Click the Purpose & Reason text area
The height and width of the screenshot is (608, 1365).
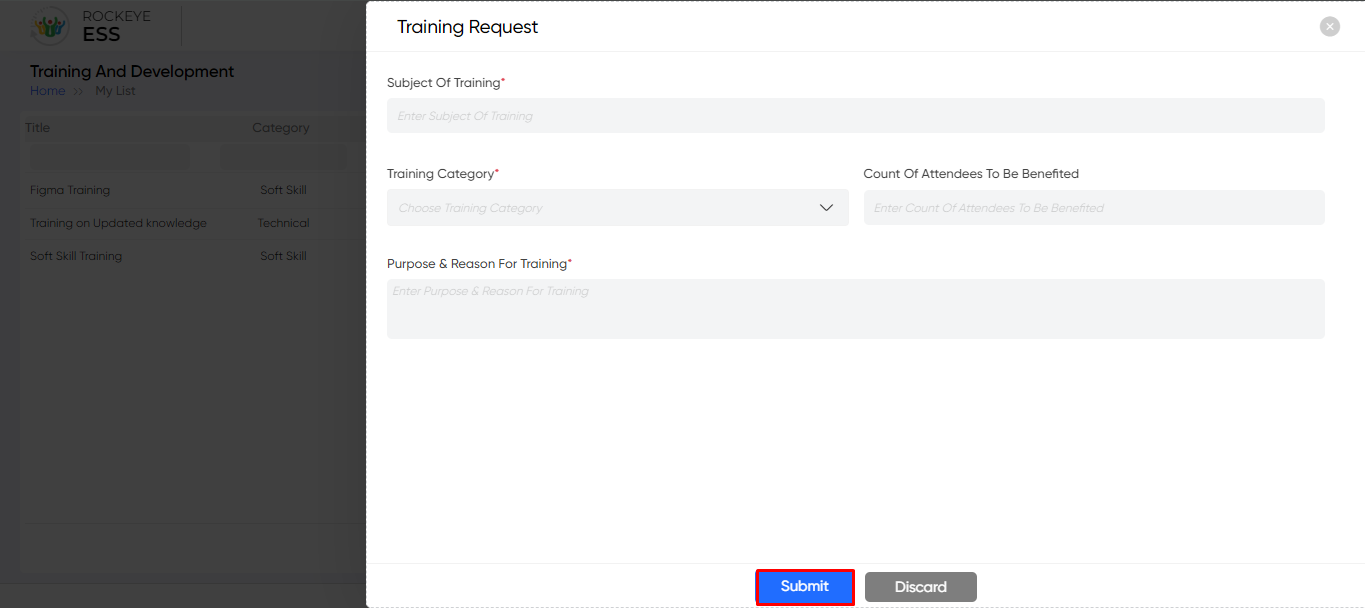[x=855, y=309]
